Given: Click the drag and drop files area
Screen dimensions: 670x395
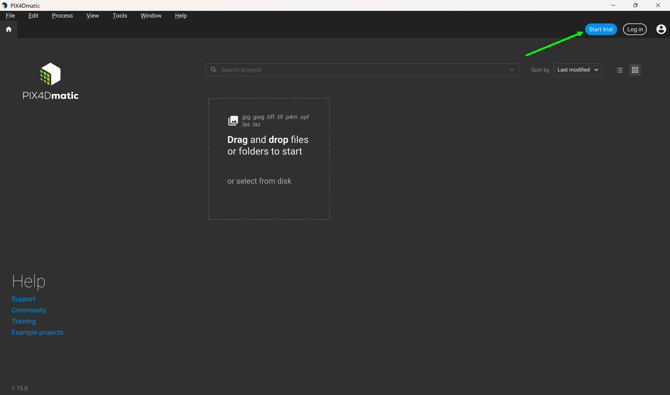Looking at the screenshot, I should pyautogui.click(x=269, y=159).
